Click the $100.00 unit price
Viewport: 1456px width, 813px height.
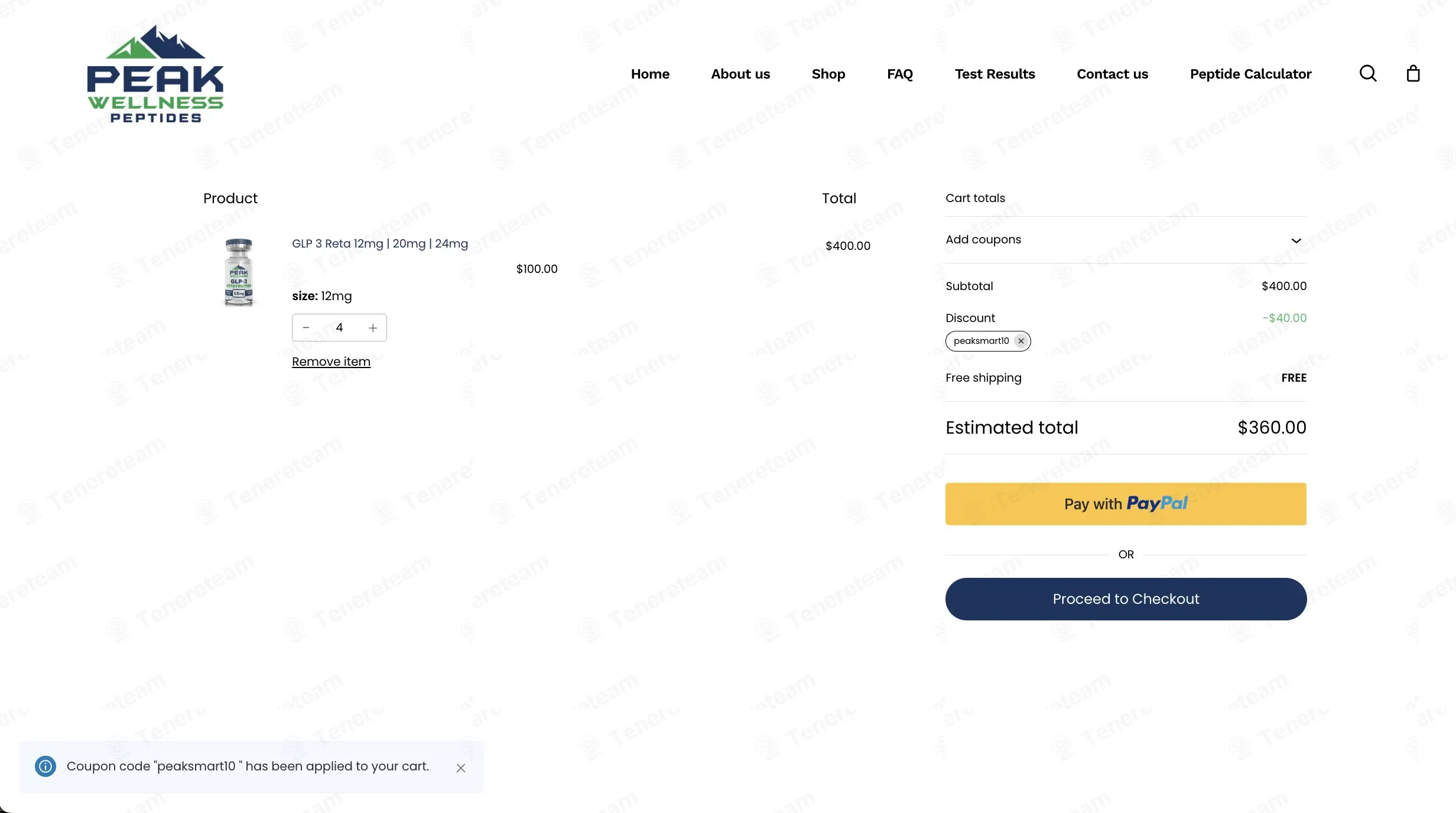pyautogui.click(x=537, y=269)
